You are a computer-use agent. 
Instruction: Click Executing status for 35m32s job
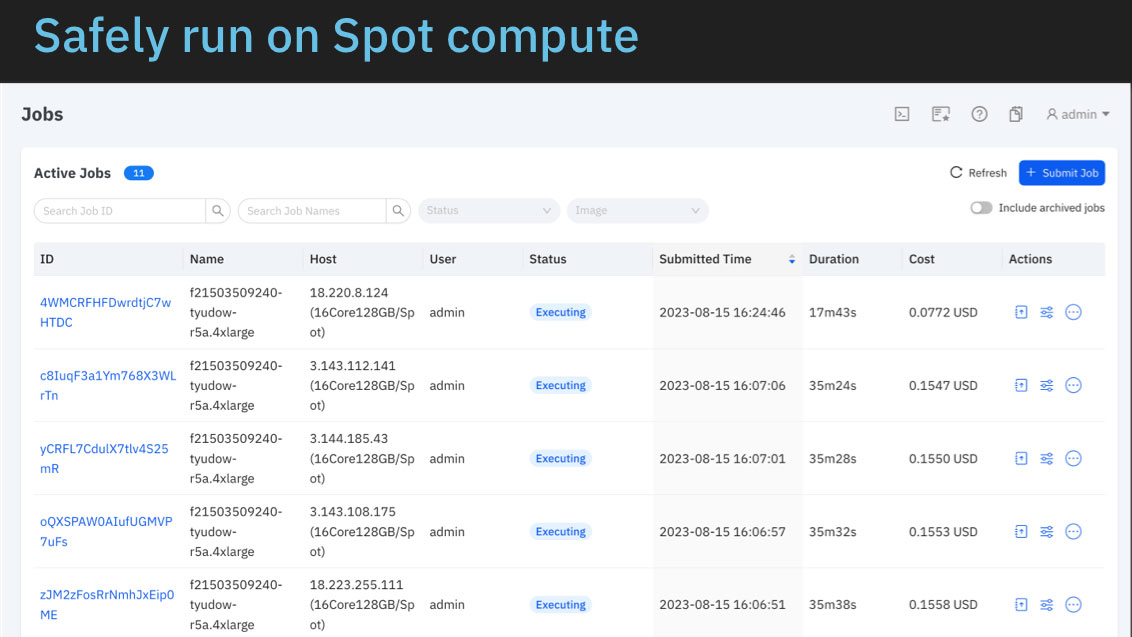coord(560,532)
